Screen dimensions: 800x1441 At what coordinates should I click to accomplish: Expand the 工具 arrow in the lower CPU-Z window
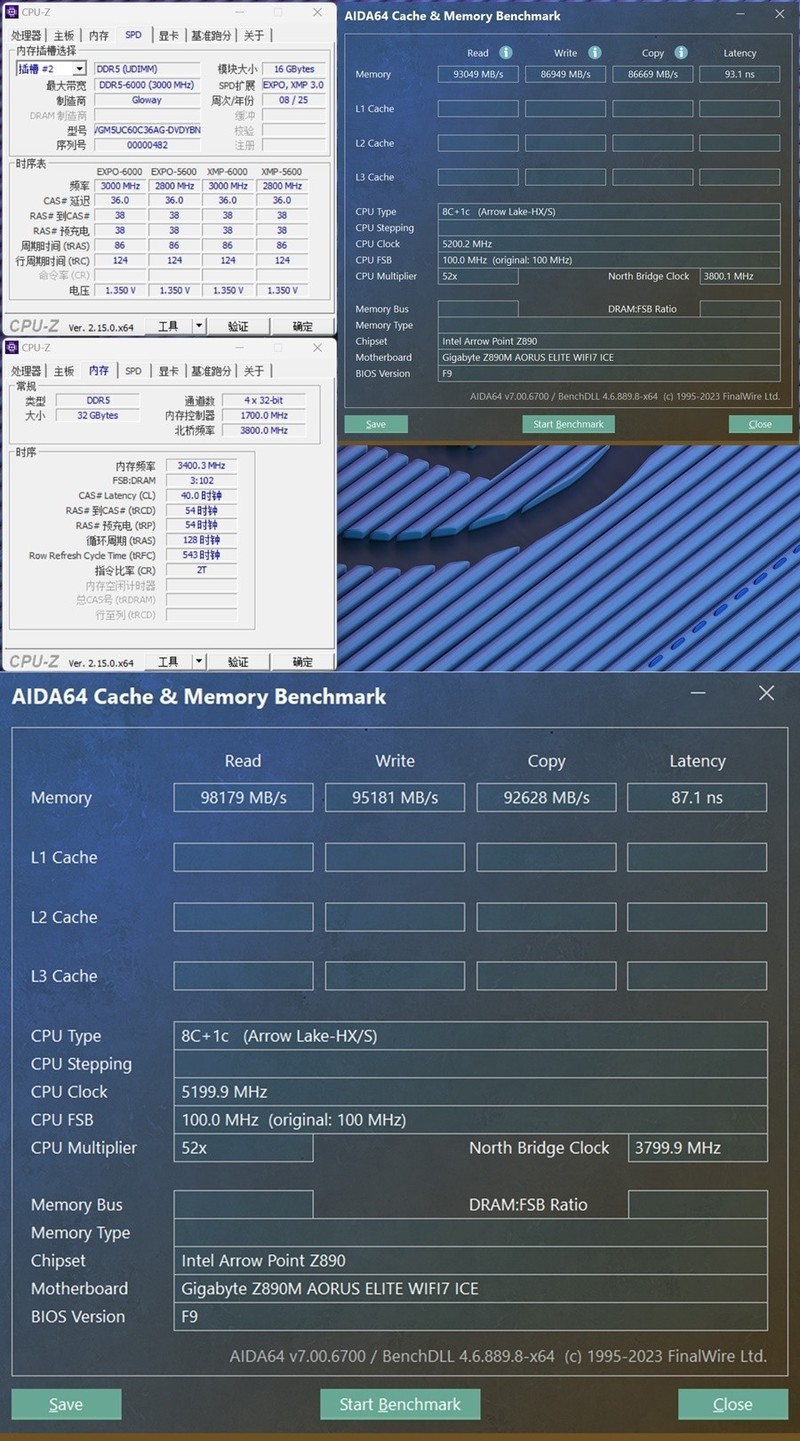198,661
